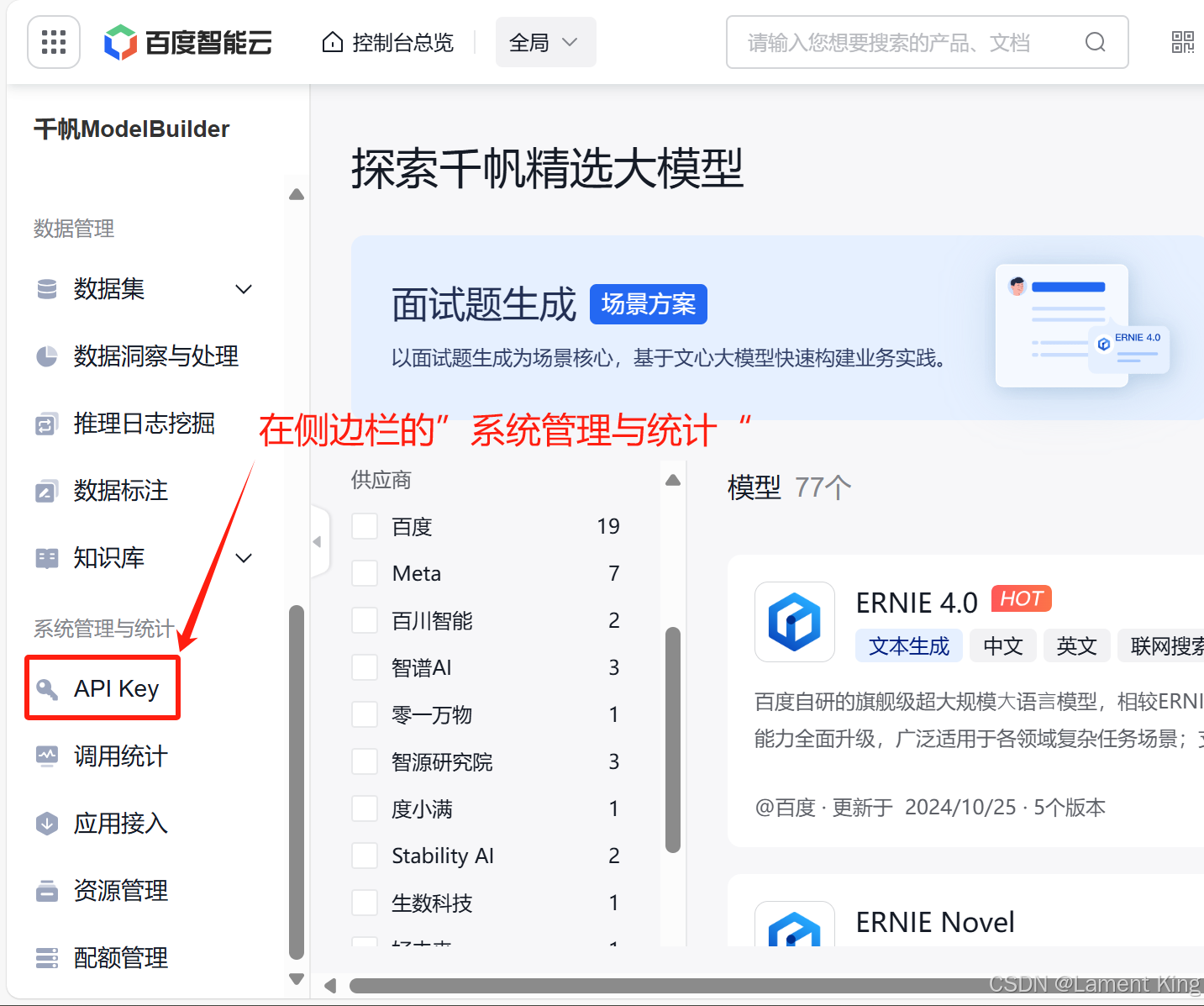The height and width of the screenshot is (1006, 1204).
Task: Open 推理日志挖掘 in sidebar
Action: pyautogui.click(x=145, y=424)
